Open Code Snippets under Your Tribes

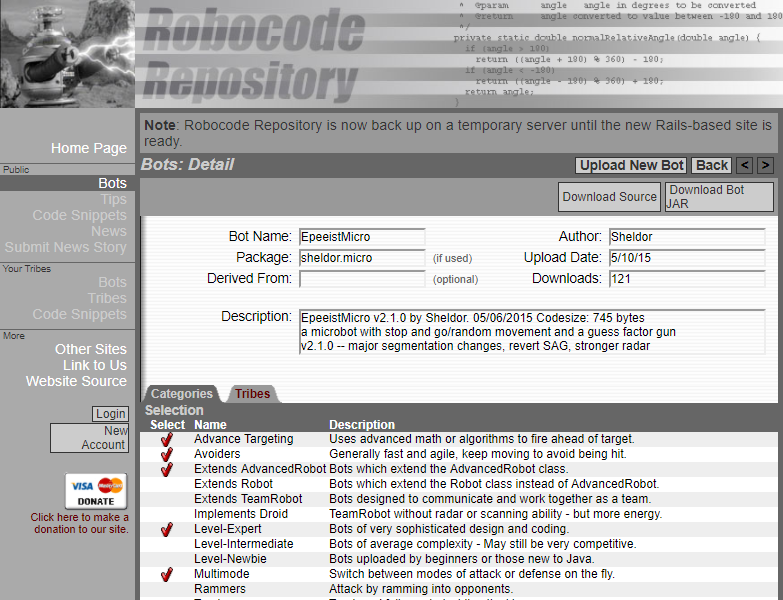coord(79,314)
